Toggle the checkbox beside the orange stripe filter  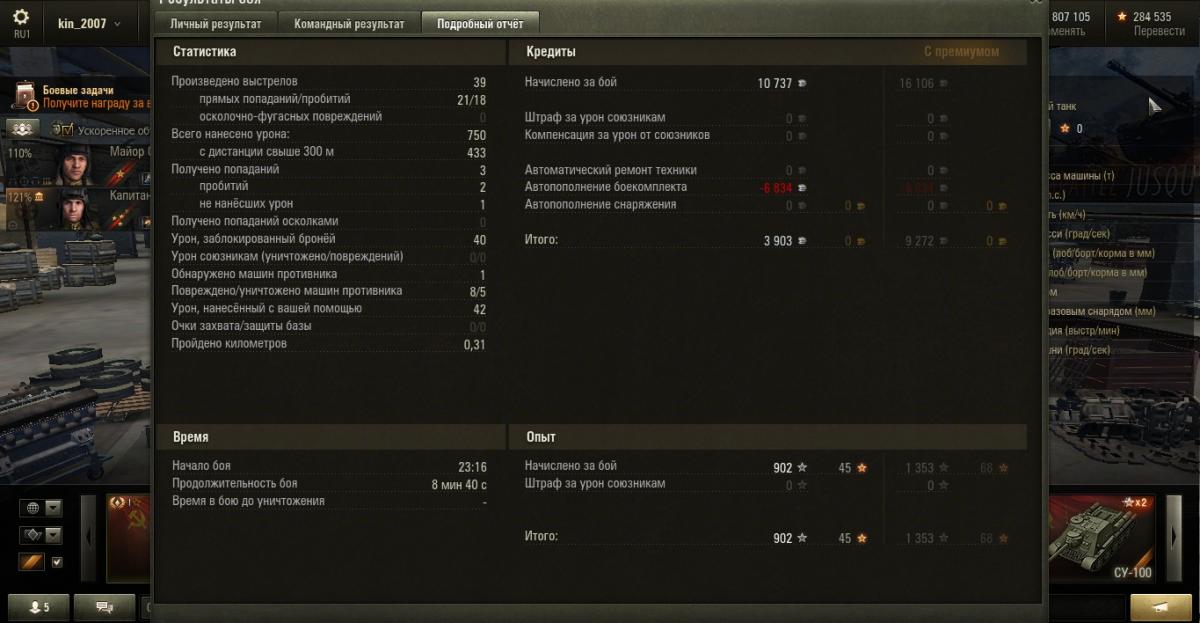click(x=57, y=562)
